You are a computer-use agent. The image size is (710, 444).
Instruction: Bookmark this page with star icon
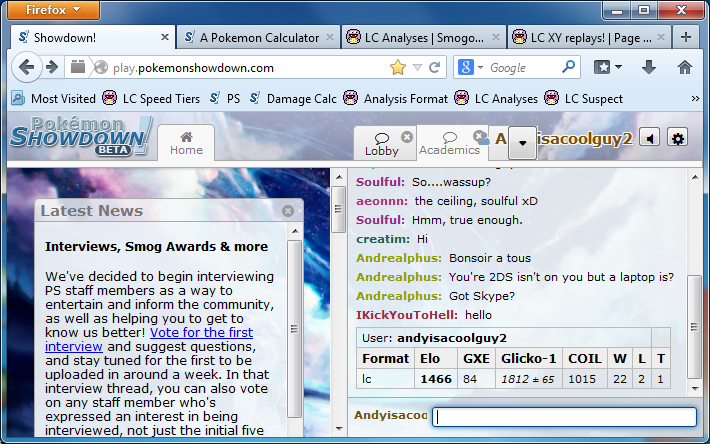(x=398, y=67)
